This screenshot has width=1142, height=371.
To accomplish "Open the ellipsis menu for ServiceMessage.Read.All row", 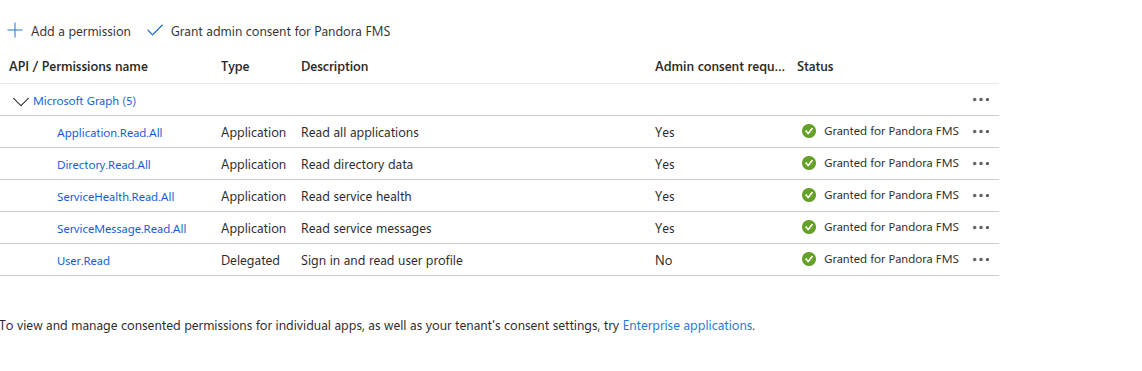I will 981,228.
